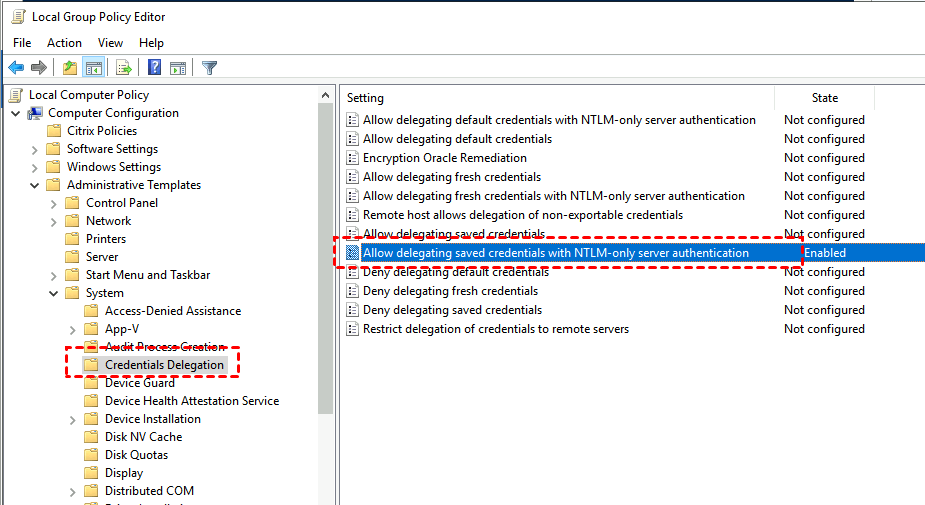Toggle the Show/Hide Console Tree icon
This screenshot has height=505, width=925.
coord(94,68)
